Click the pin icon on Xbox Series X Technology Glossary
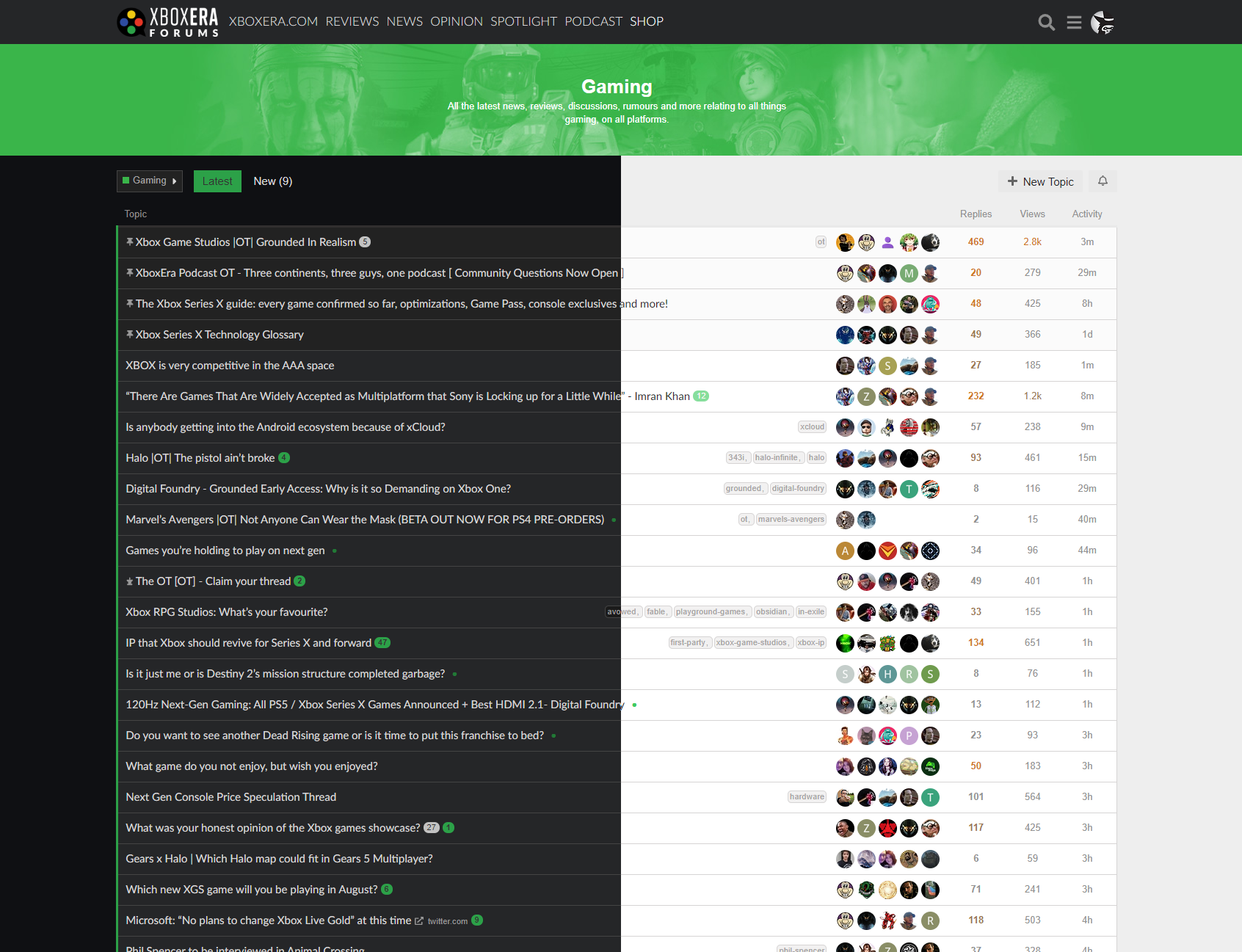The width and height of the screenshot is (1242, 952). (130, 335)
